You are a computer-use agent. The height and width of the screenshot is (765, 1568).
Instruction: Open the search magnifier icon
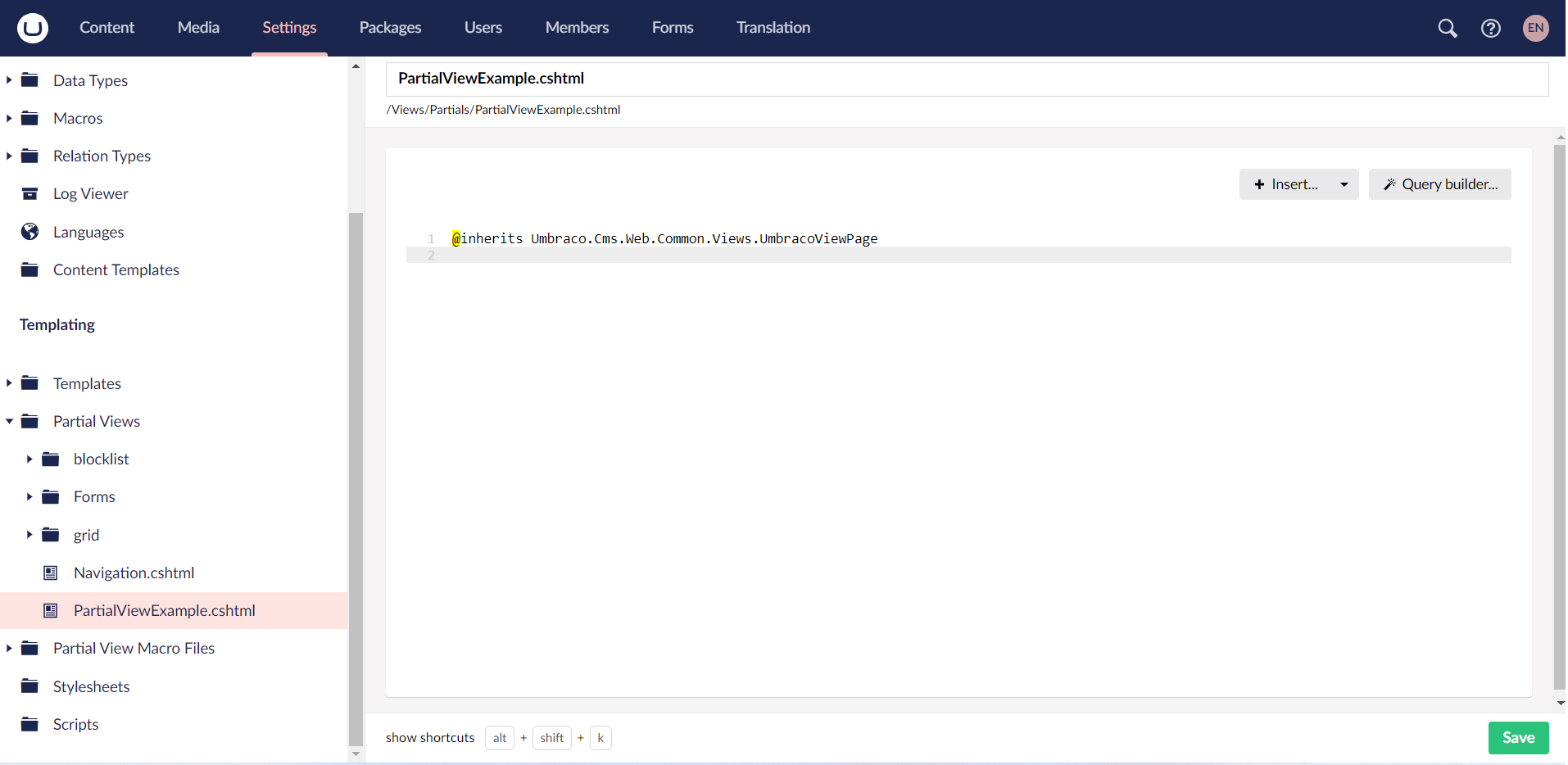coord(1447,28)
